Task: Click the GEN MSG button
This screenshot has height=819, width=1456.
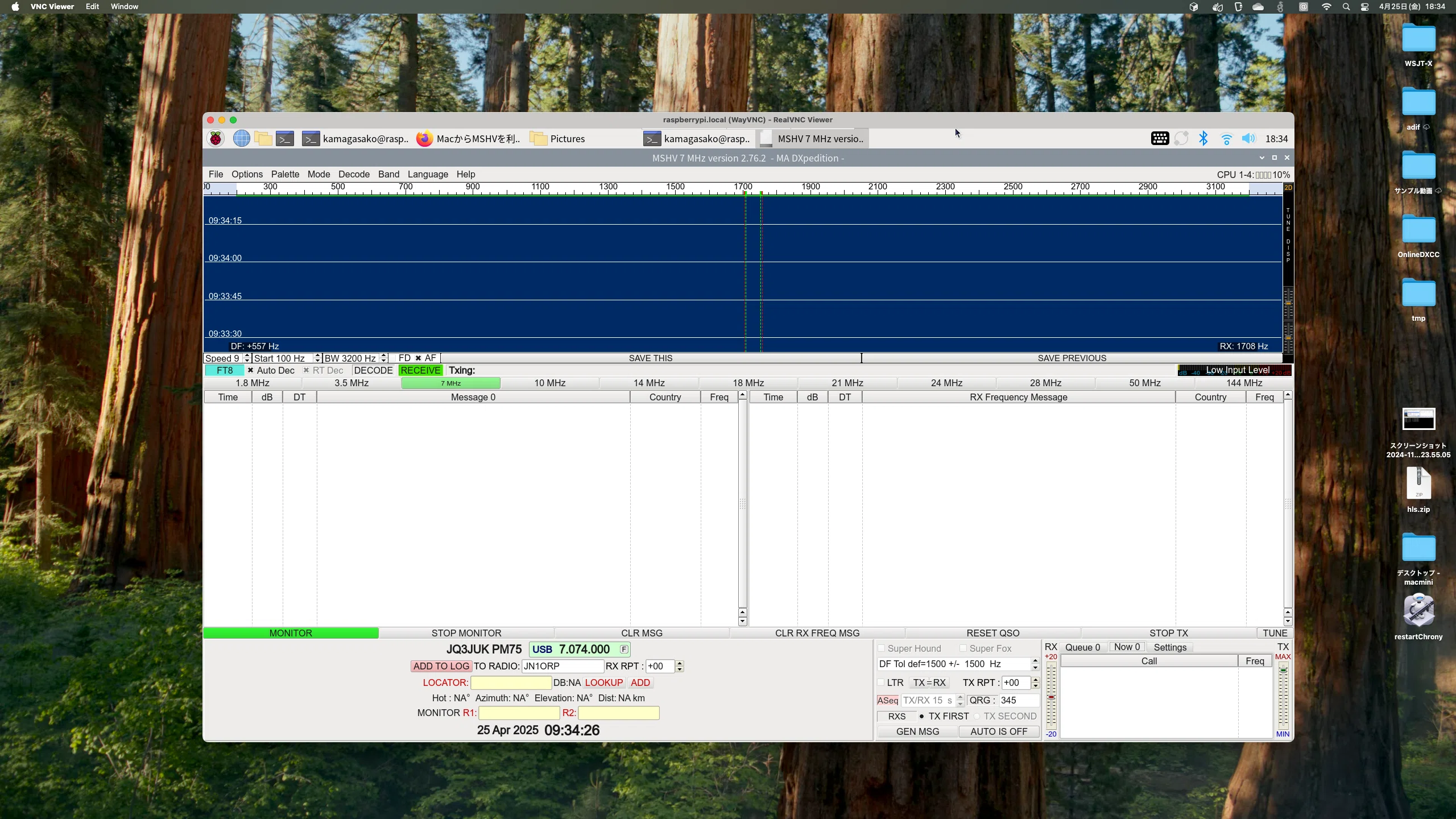Action: 917,731
